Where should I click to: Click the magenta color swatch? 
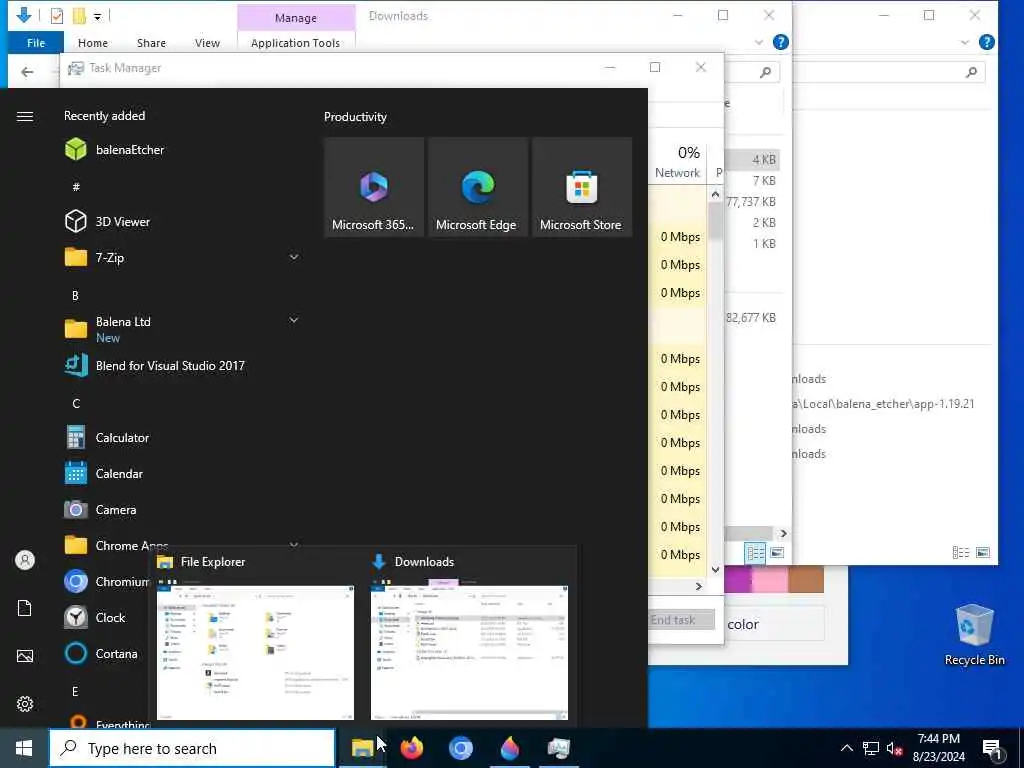(x=738, y=580)
